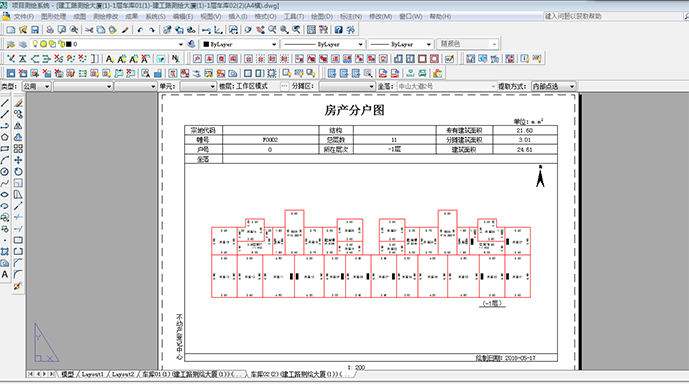
Task: Select the Rotate tool
Action: [x=18, y=172]
